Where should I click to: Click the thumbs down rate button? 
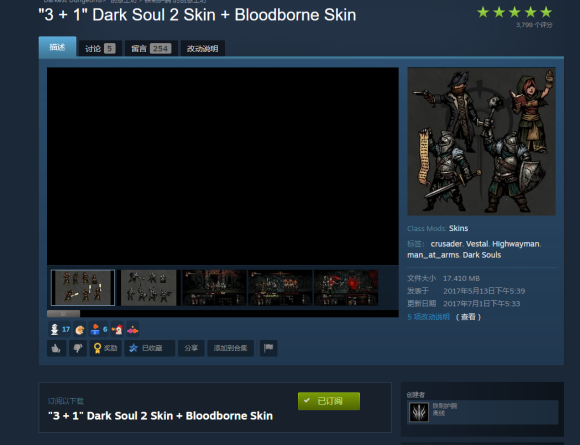point(78,348)
